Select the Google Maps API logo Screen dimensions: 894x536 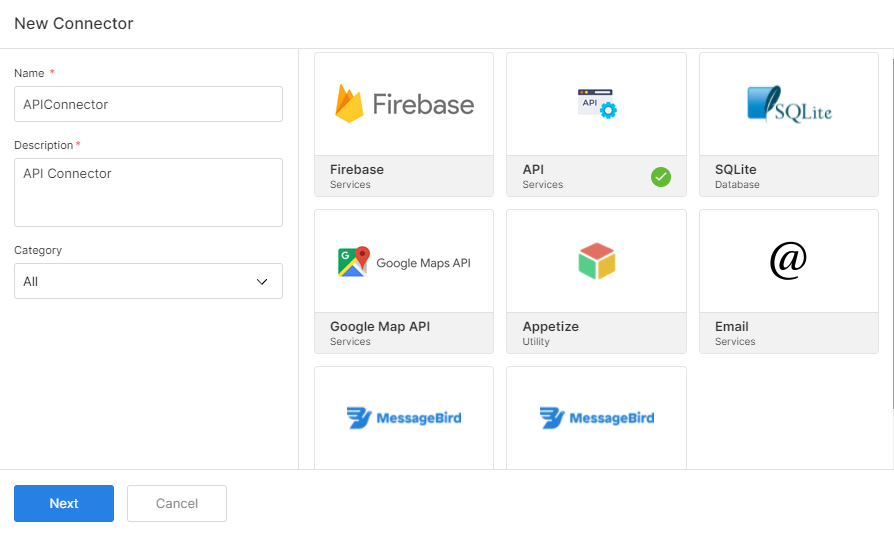click(404, 262)
